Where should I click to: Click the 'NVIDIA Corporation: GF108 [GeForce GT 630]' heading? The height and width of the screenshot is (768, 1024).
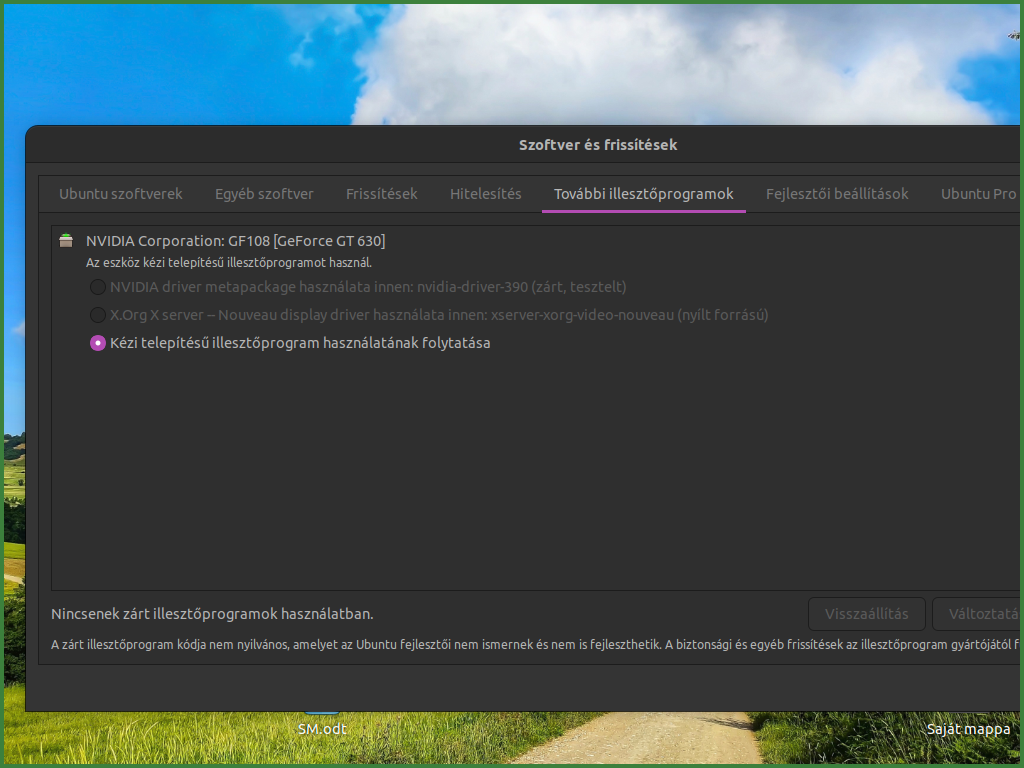(236, 241)
